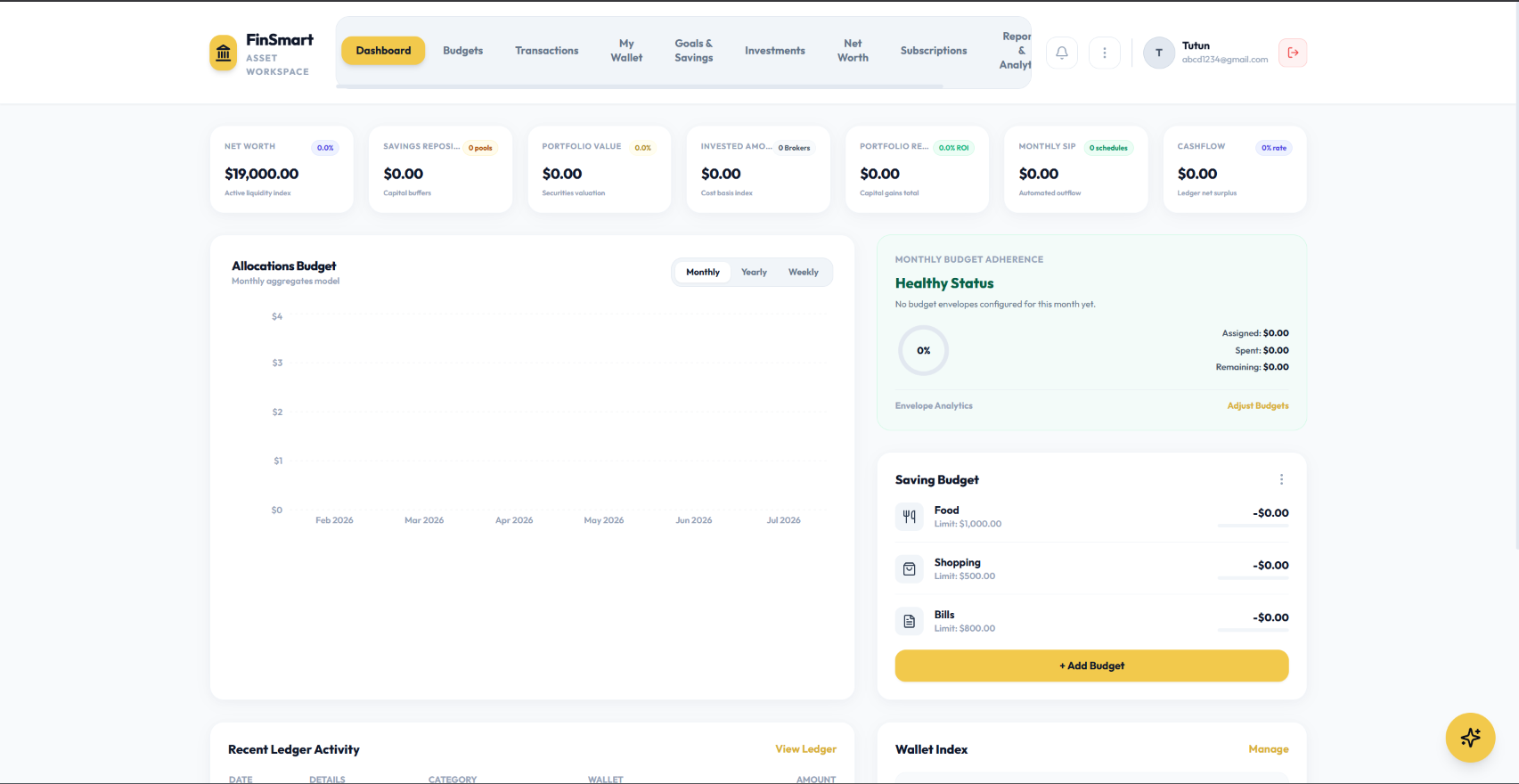Viewport: 1519px width, 784px height.
Task: Open the Net Worth tab
Action: [x=853, y=51]
